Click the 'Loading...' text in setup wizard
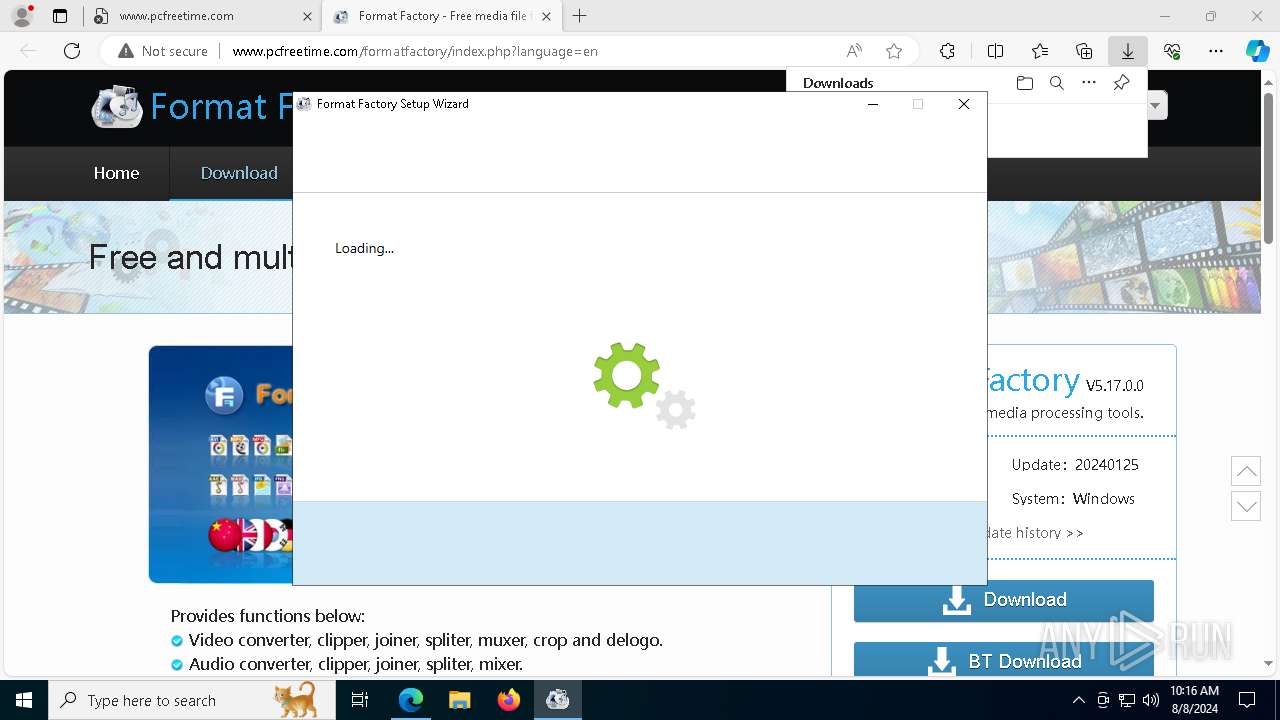Image resolution: width=1280 pixels, height=720 pixels. [364, 248]
